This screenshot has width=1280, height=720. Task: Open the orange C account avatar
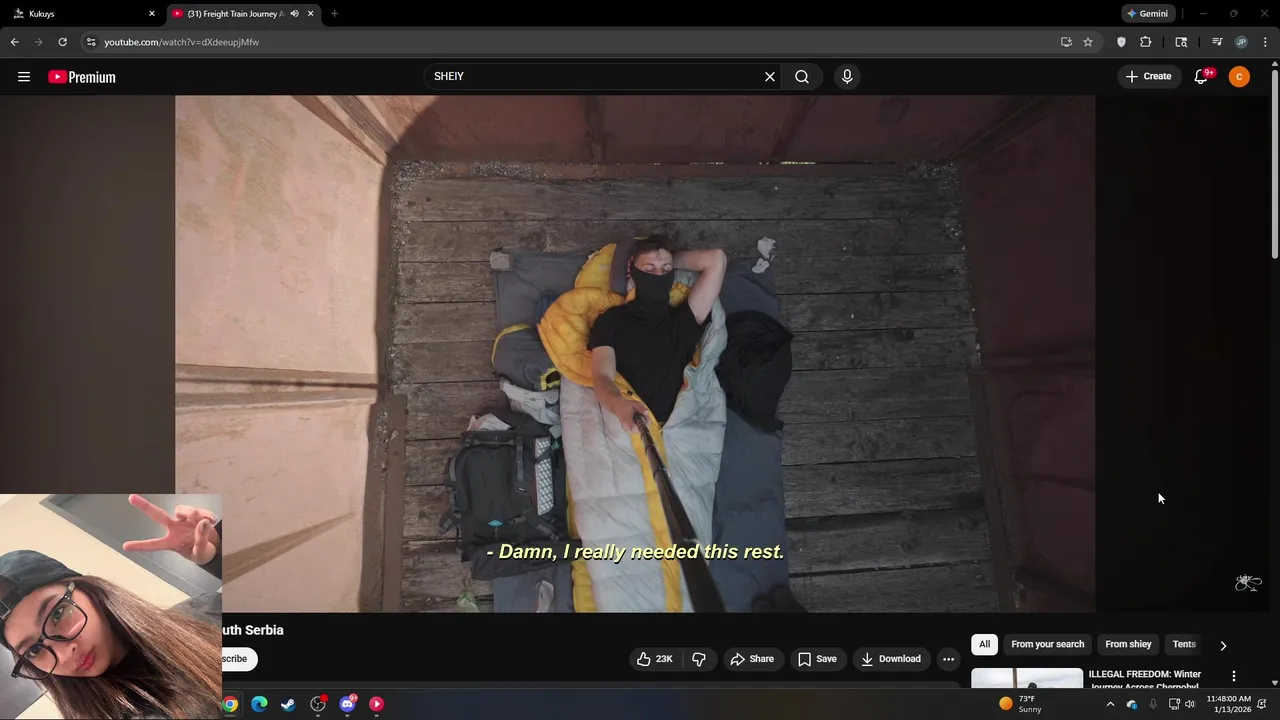point(1239,77)
